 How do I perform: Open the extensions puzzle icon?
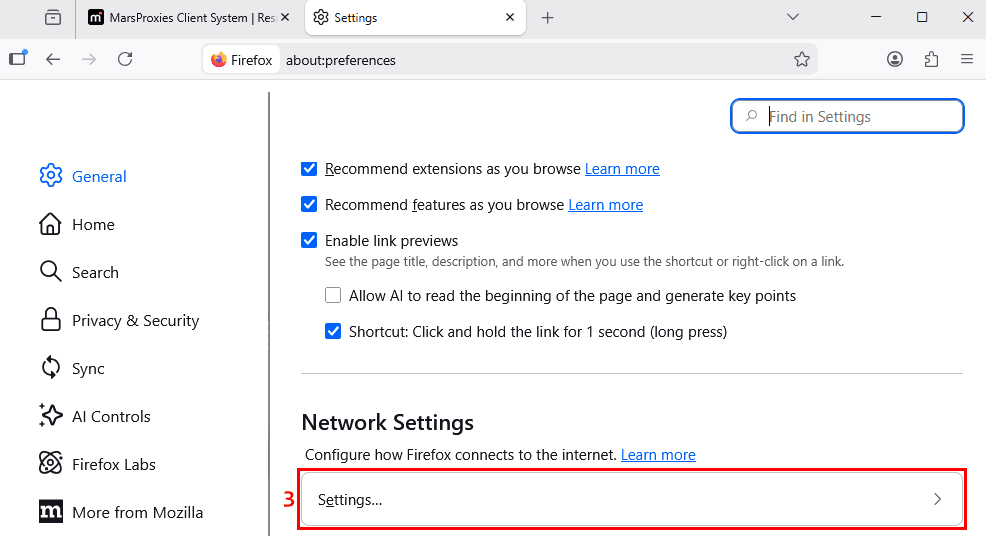(x=931, y=60)
